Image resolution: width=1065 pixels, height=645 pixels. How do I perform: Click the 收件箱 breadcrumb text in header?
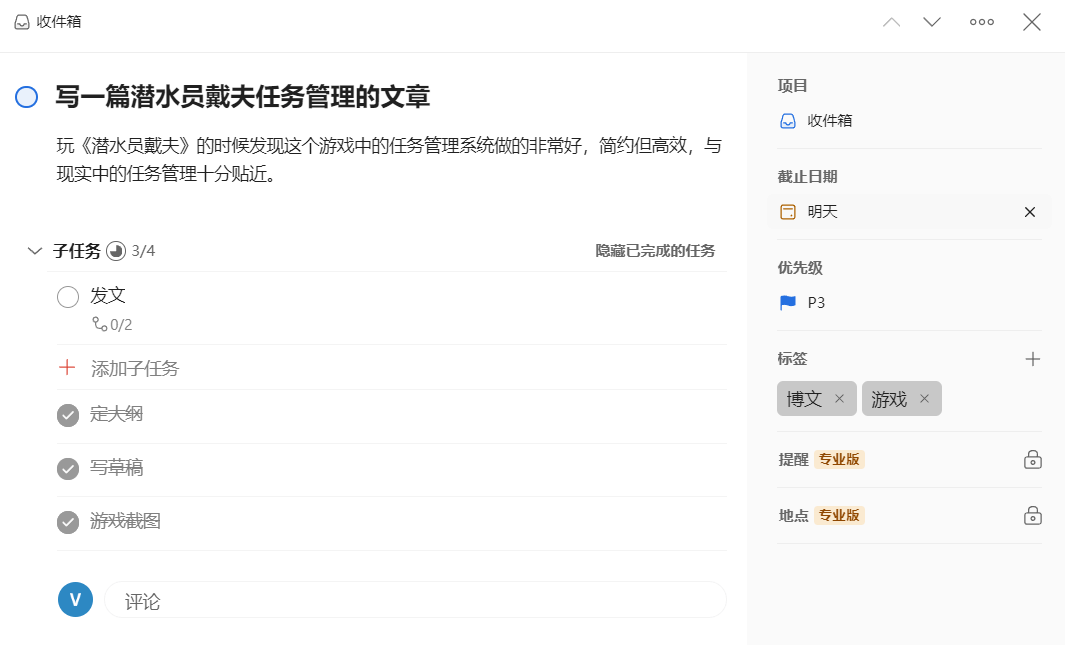(x=59, y=22)
